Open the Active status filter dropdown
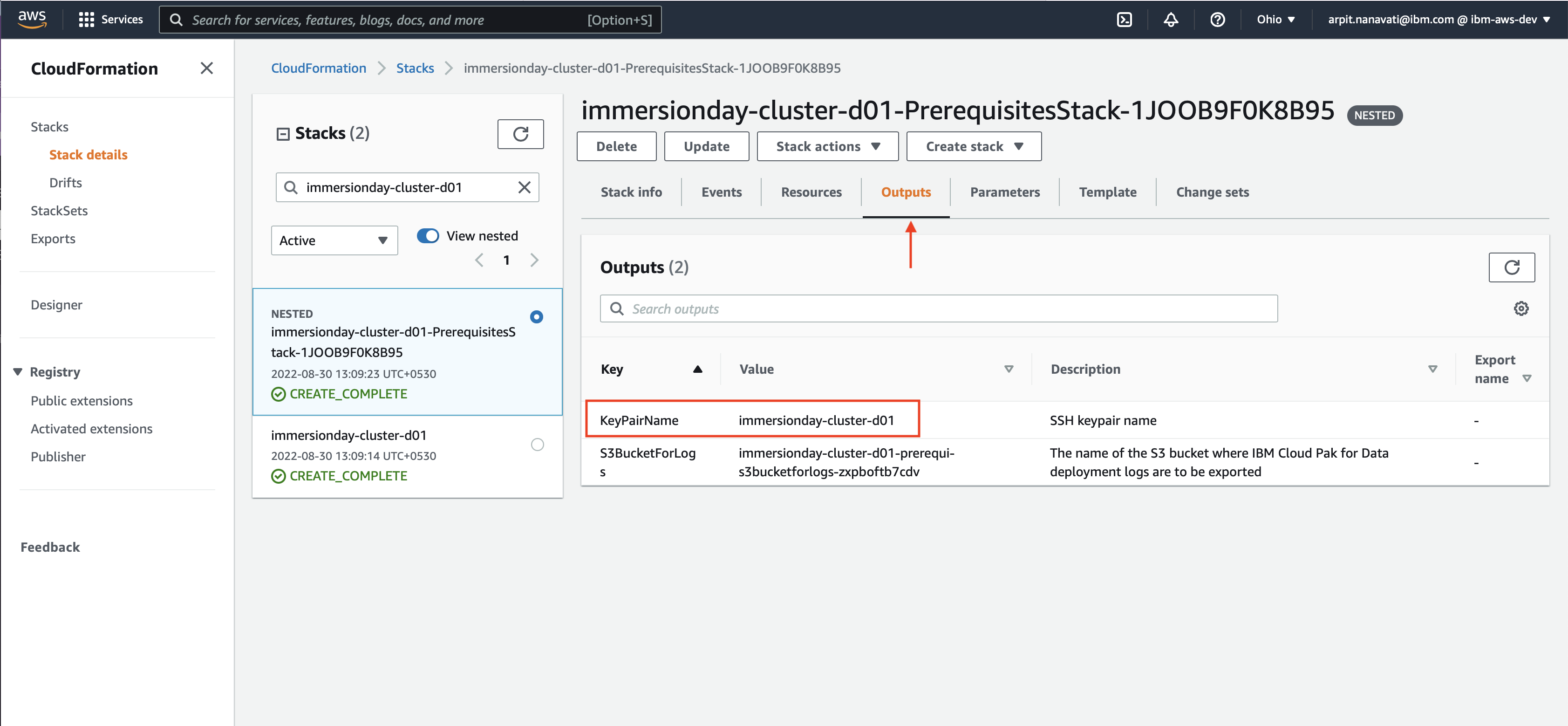This screenshot has width=1568, height=726. 334,240
